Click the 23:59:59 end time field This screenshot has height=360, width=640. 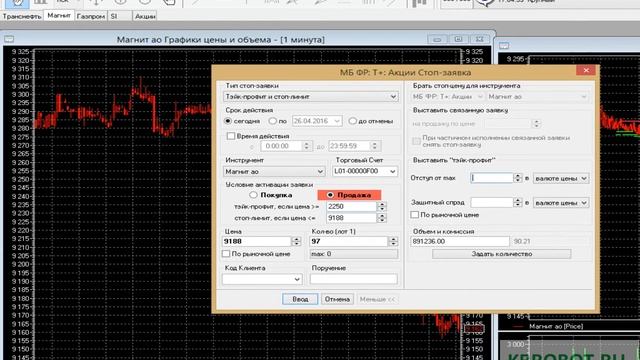[x=349, y=146]
